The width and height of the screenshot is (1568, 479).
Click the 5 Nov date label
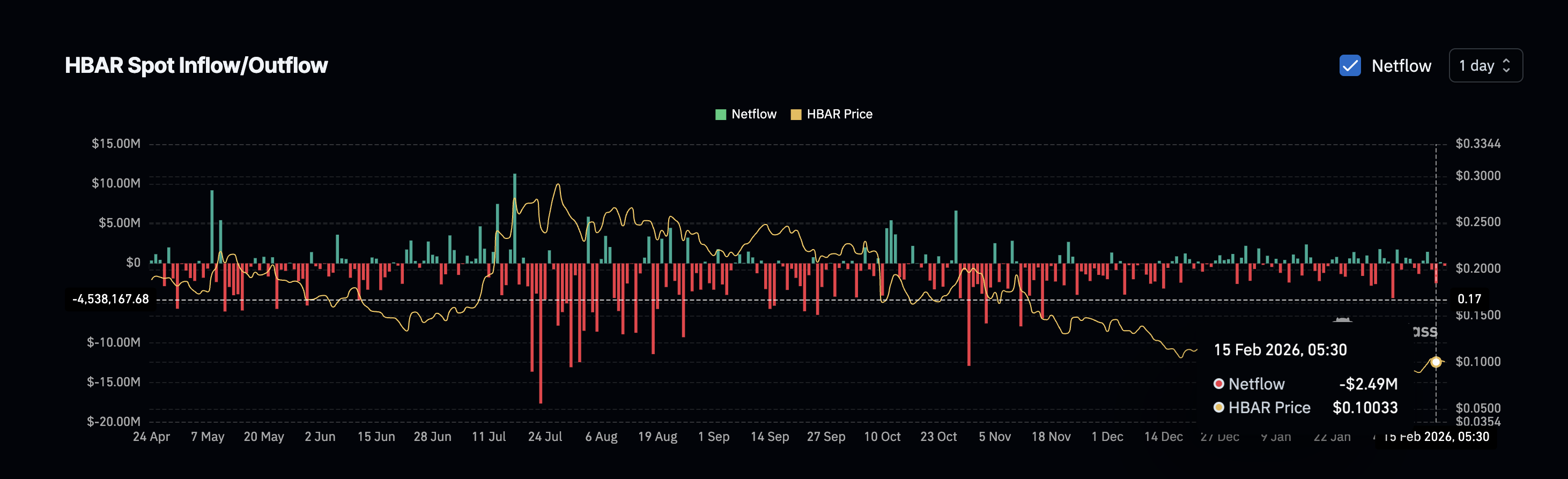995,437
